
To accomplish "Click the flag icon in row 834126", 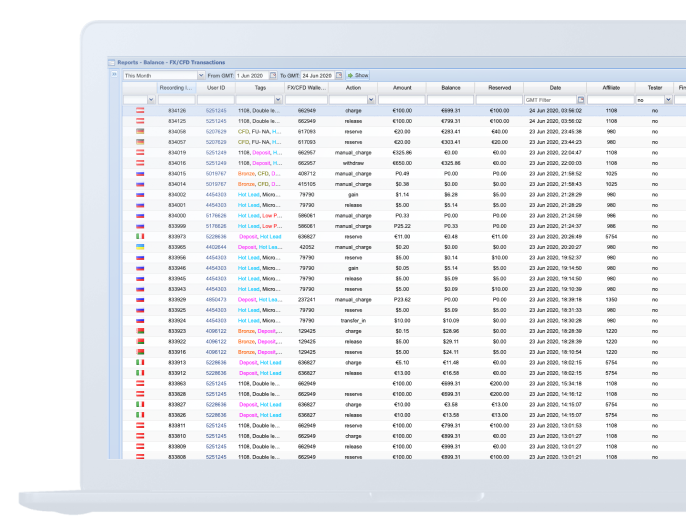I will pos(140,110).
